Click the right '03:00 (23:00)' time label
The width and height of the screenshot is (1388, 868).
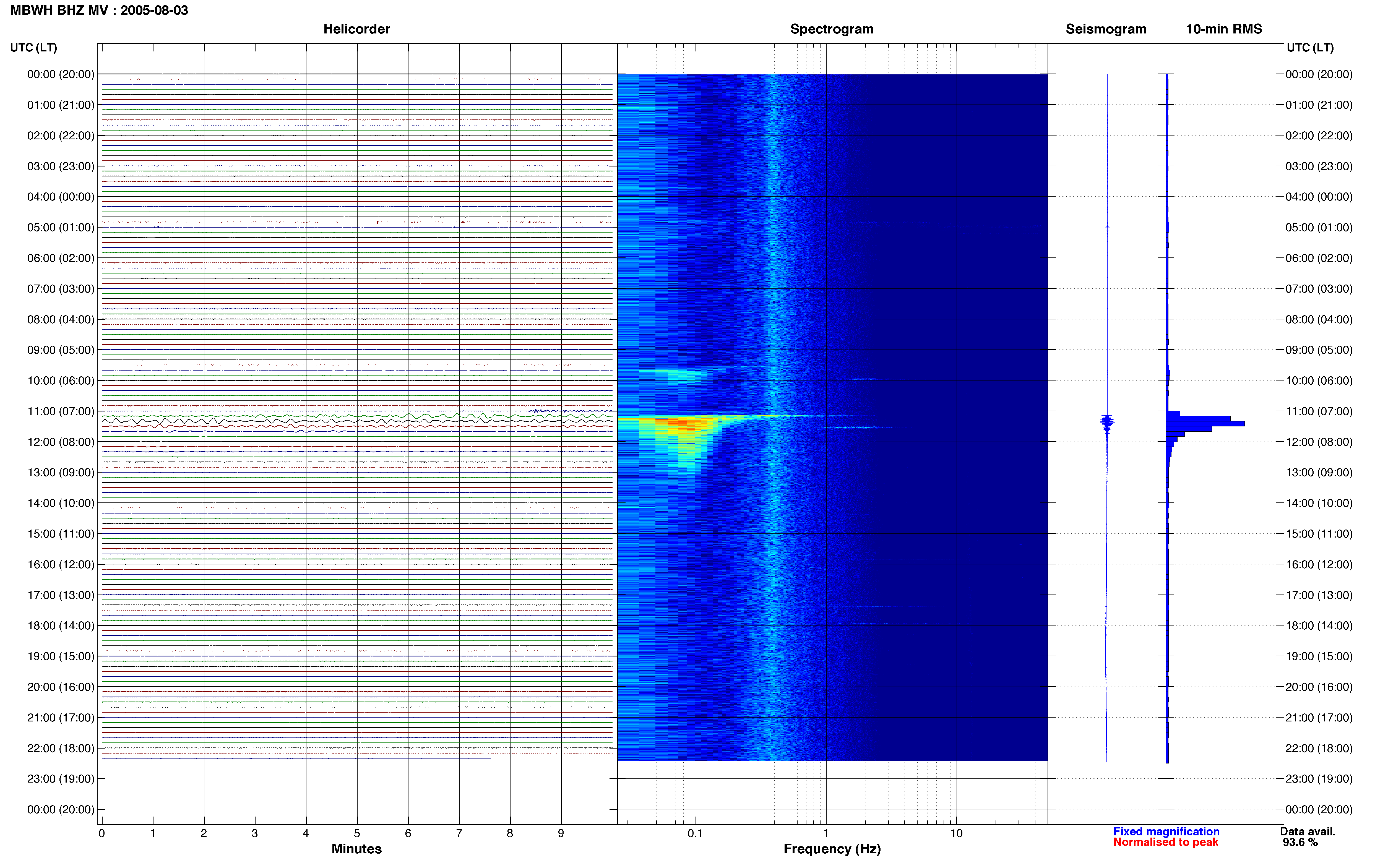(1319, 166)
